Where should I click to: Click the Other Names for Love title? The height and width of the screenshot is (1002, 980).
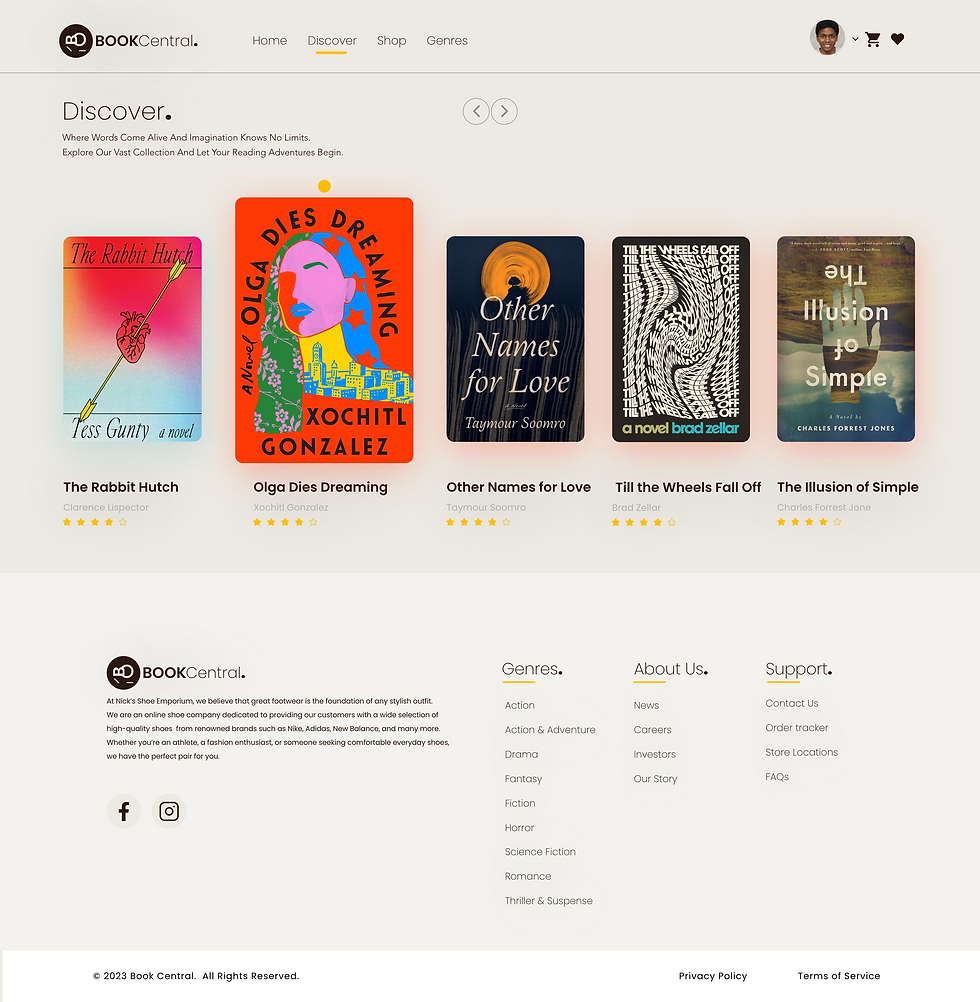coord(519,487)
